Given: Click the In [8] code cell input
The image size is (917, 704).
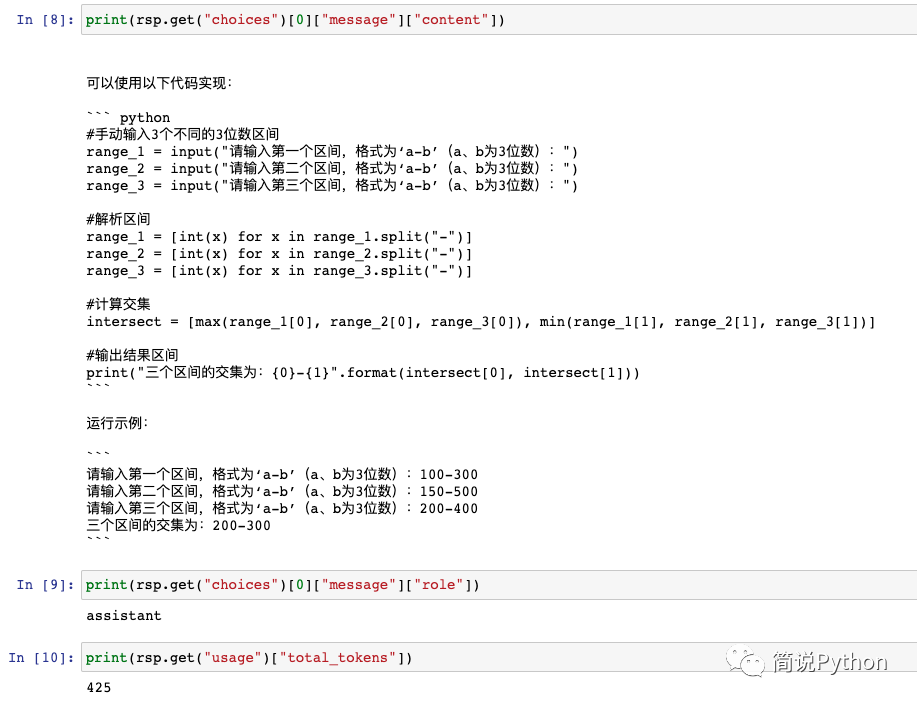Looking at the screenshot, I should [x=499, y=20].
